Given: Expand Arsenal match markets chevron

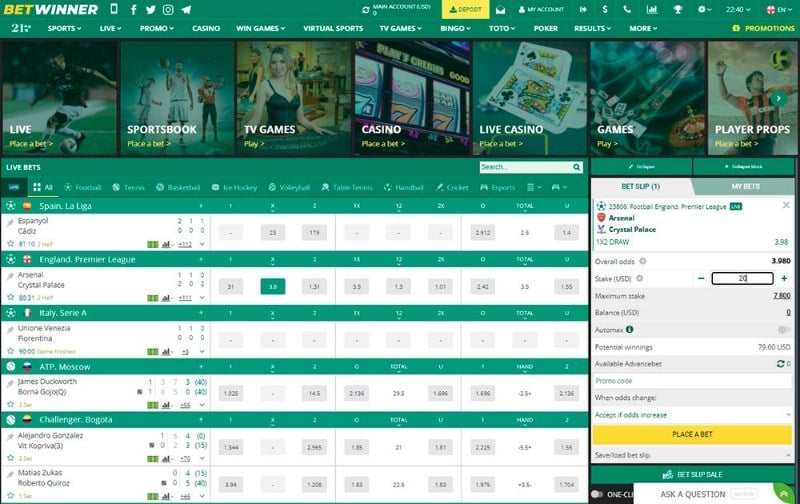Looking at the screenshot, I should pos(202,297).
